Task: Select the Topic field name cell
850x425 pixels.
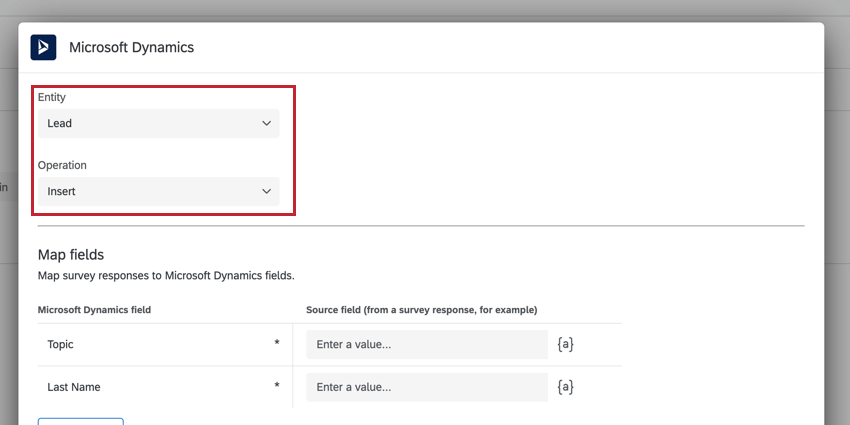Action: 165,344
